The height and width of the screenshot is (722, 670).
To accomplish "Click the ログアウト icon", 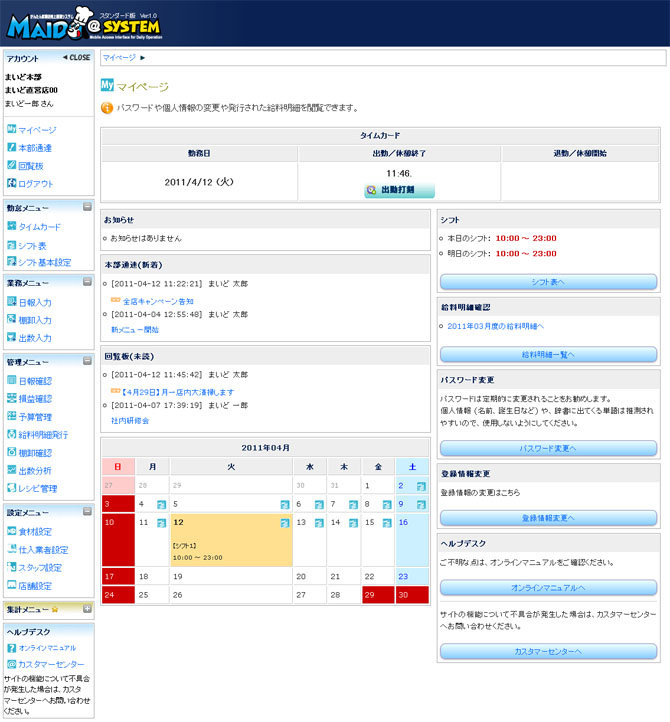I will 12,183.
